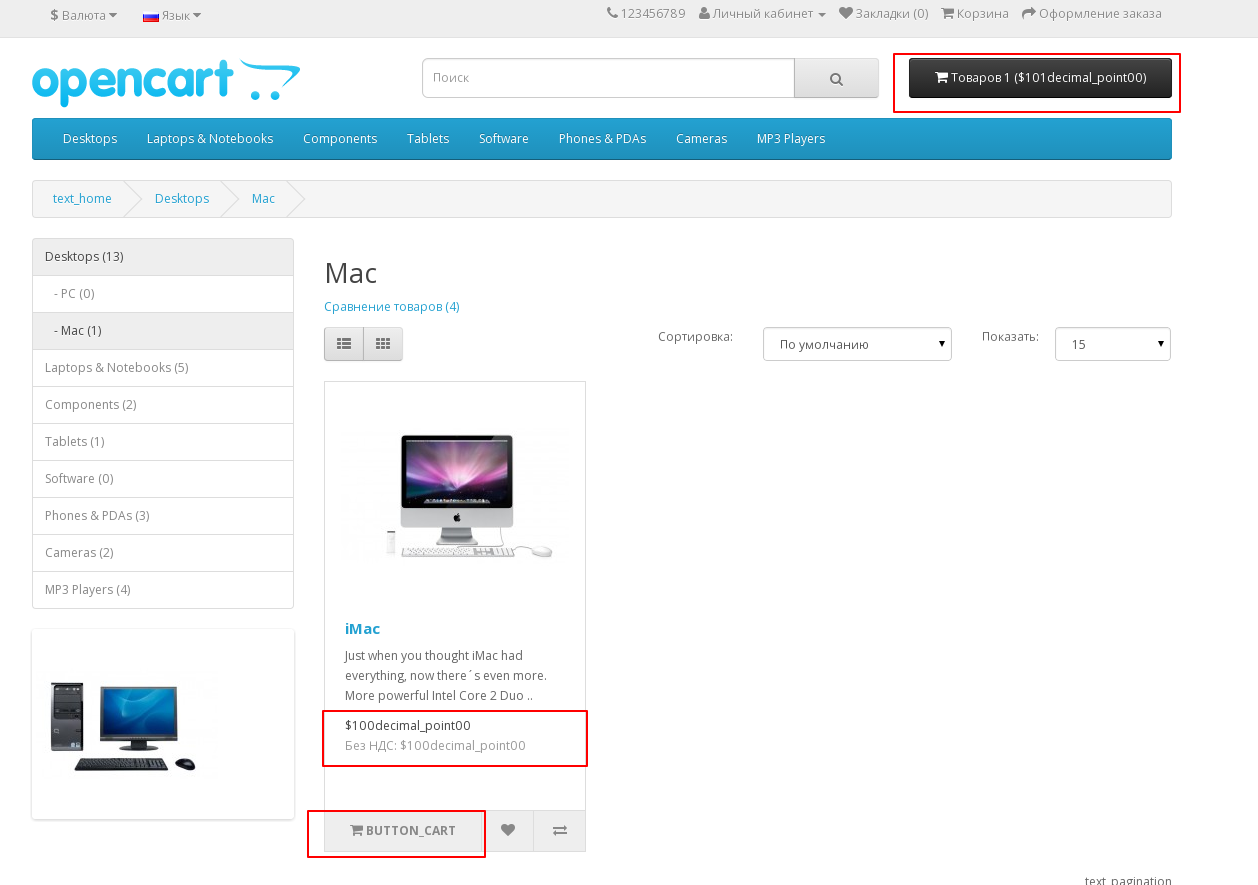Select PC (0) subcategory in sidebar
Image resolution: width=1258 pixels, height=885 pixels.
pyautogui.click(x=163, y=294)
